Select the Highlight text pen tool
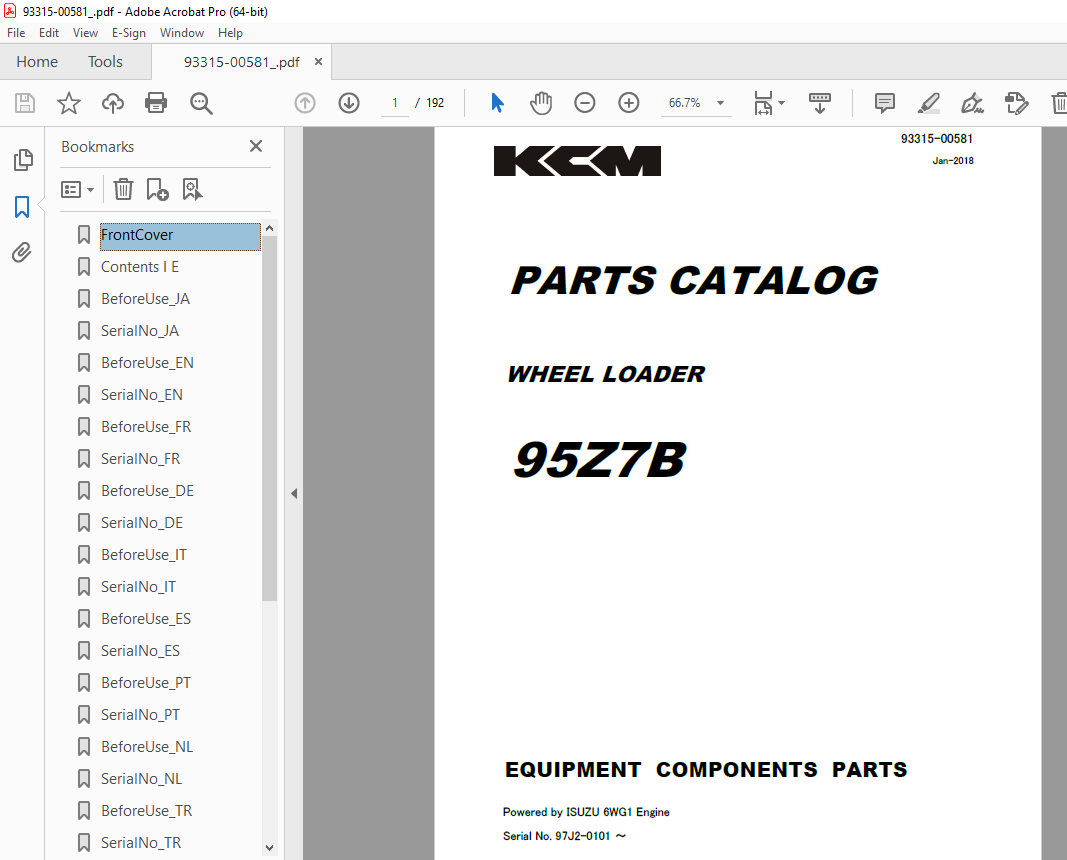The height and width of the screenshot is (860, 1067). coord(929,103)
